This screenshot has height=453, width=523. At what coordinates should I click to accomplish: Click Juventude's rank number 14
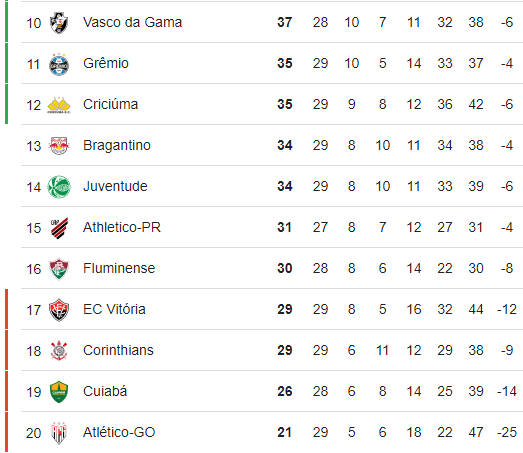pyautogui.click(x=34, y=187)
